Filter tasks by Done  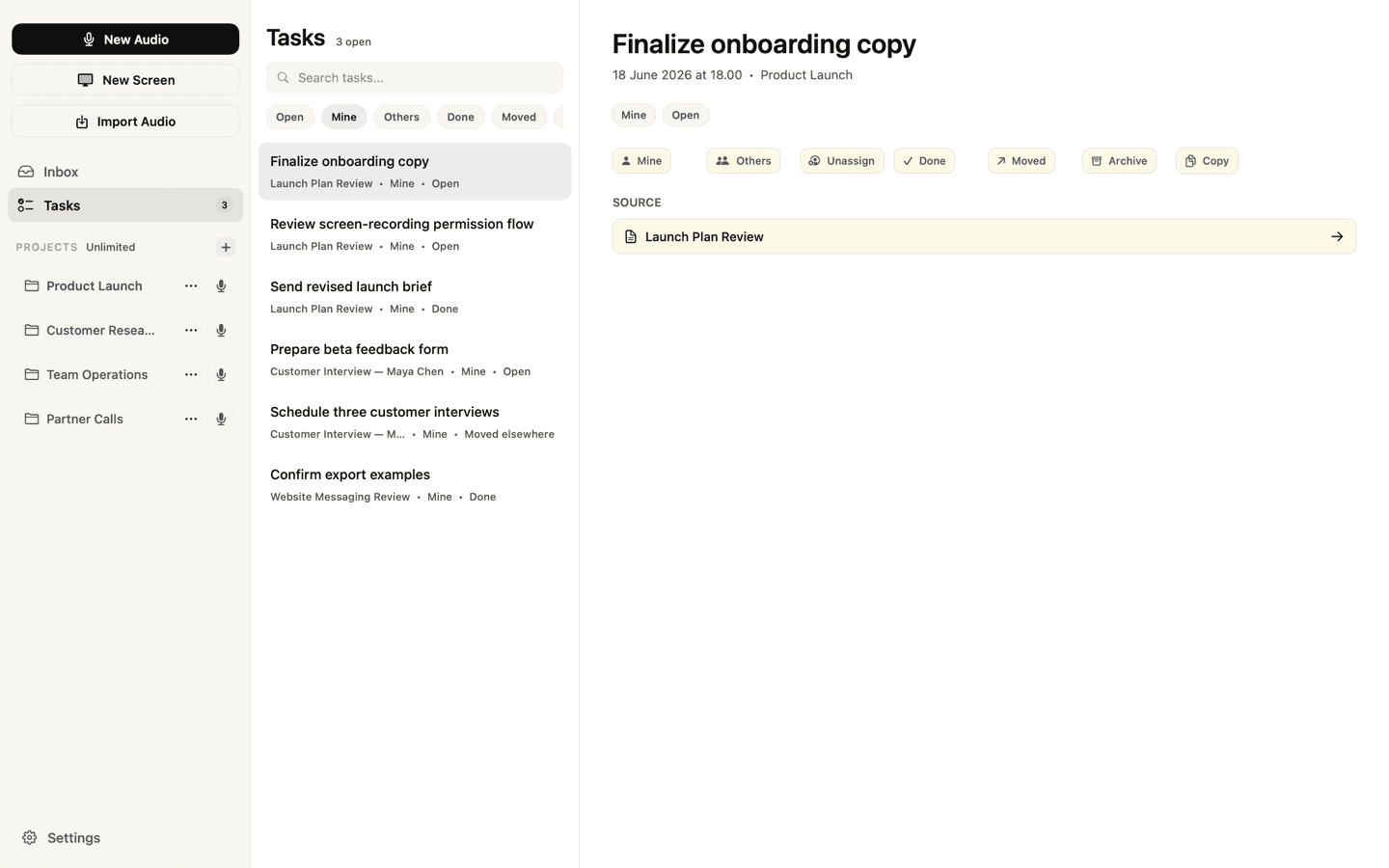pyautogui.click(x=460, y=117)
